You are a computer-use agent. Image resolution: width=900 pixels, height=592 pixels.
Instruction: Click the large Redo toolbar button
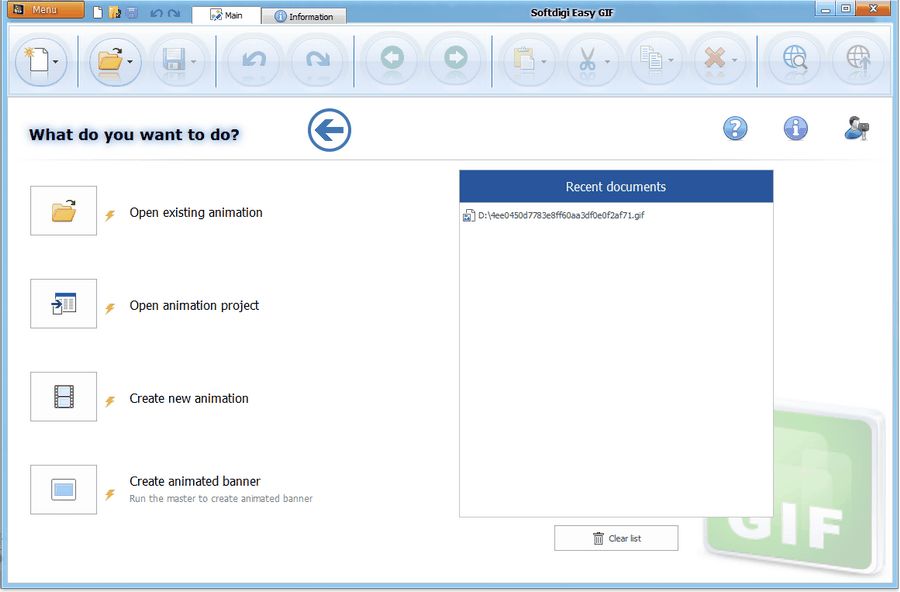pos(317,60)
